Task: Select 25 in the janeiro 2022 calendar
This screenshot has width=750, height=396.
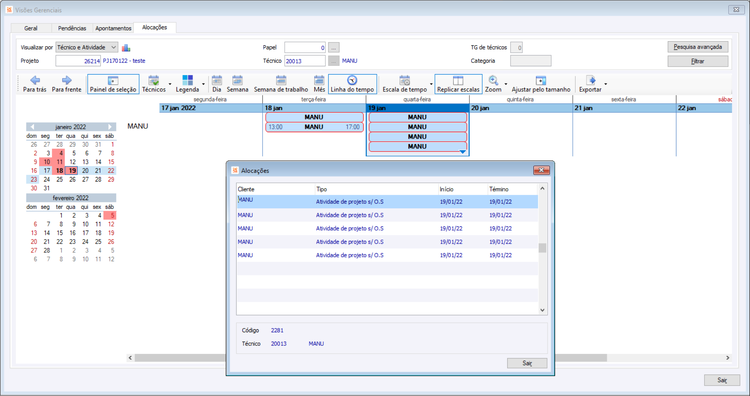Action: point(59,179)
